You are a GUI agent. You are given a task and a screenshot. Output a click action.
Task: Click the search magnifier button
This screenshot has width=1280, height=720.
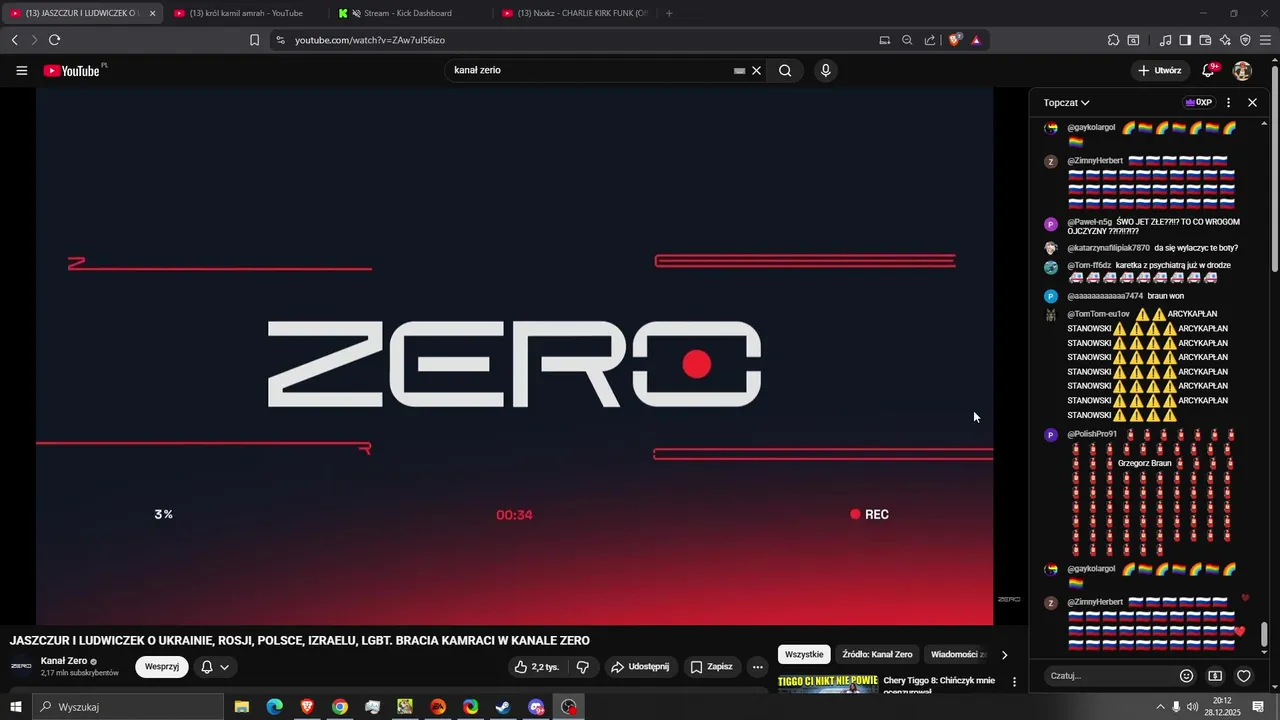(785, 71)
